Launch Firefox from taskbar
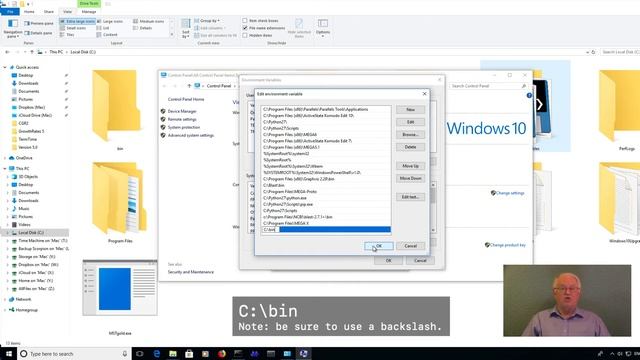Screen dimensions: 640x360 coord(222,353)
